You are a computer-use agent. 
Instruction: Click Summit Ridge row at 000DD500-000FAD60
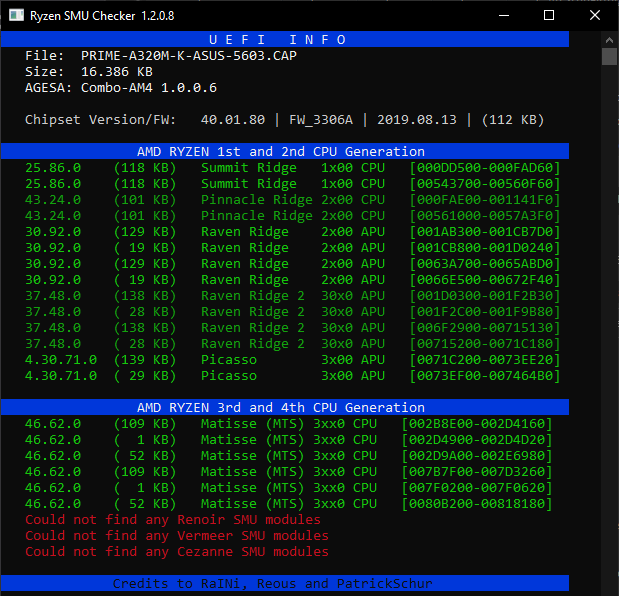pos(293,168)
